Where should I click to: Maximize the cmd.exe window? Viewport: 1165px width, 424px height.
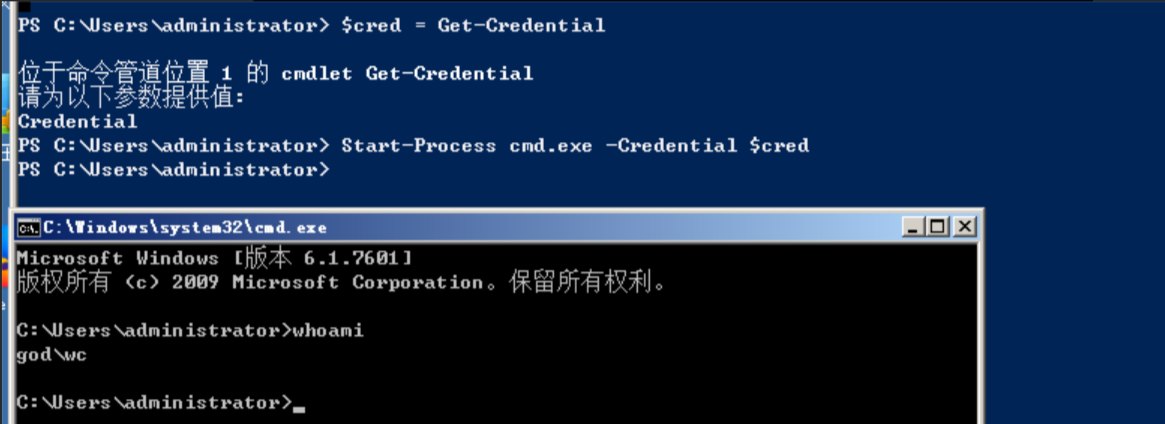[938, 227]
